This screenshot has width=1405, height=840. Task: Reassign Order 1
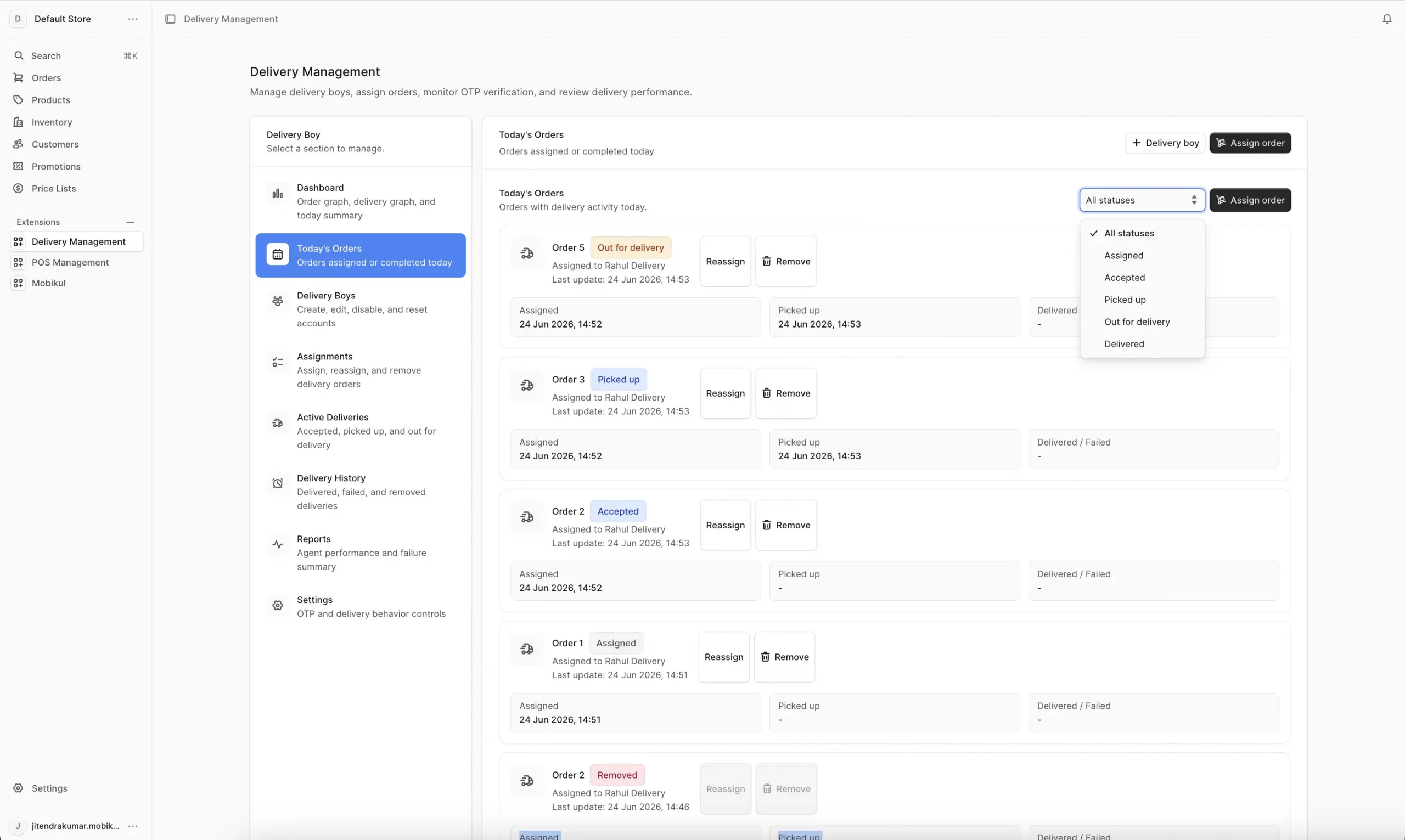[723, 657]
